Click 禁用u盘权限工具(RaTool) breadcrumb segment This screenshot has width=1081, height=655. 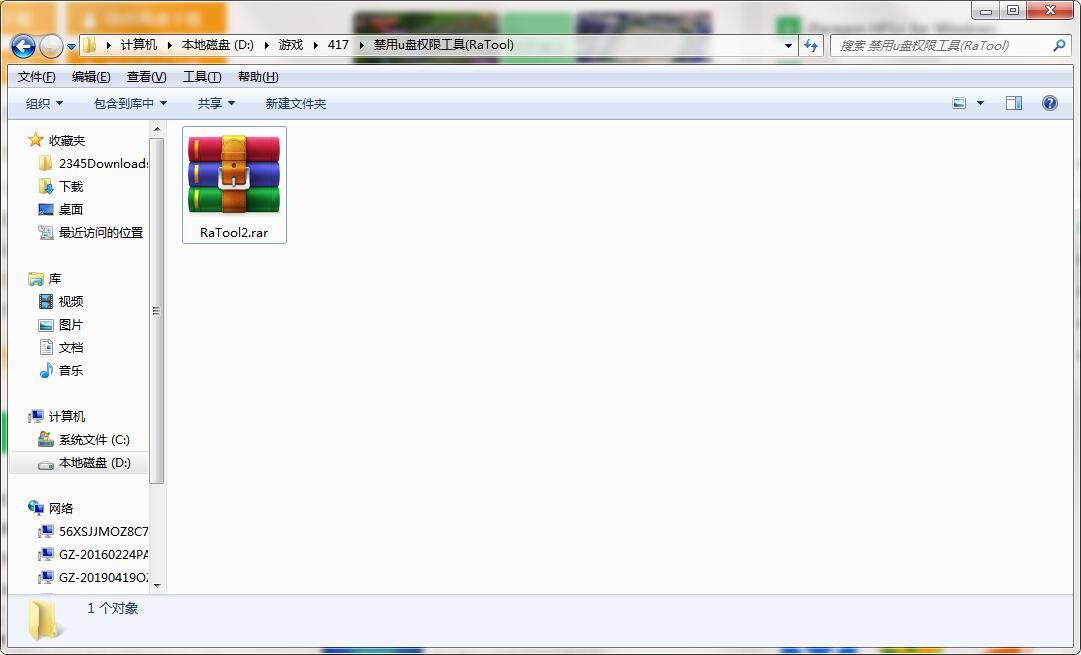click(443, 45)
